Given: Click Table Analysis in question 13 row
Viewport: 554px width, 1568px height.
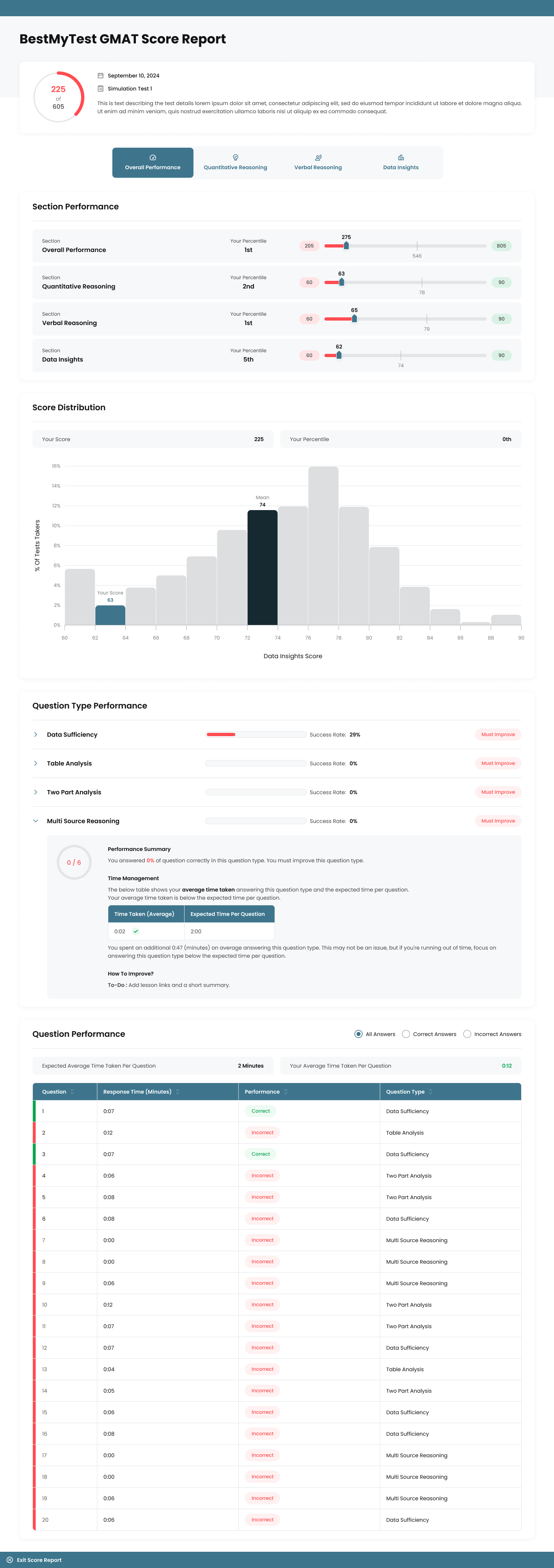Looking at the screenshot, I should (x=405, y=1369).
